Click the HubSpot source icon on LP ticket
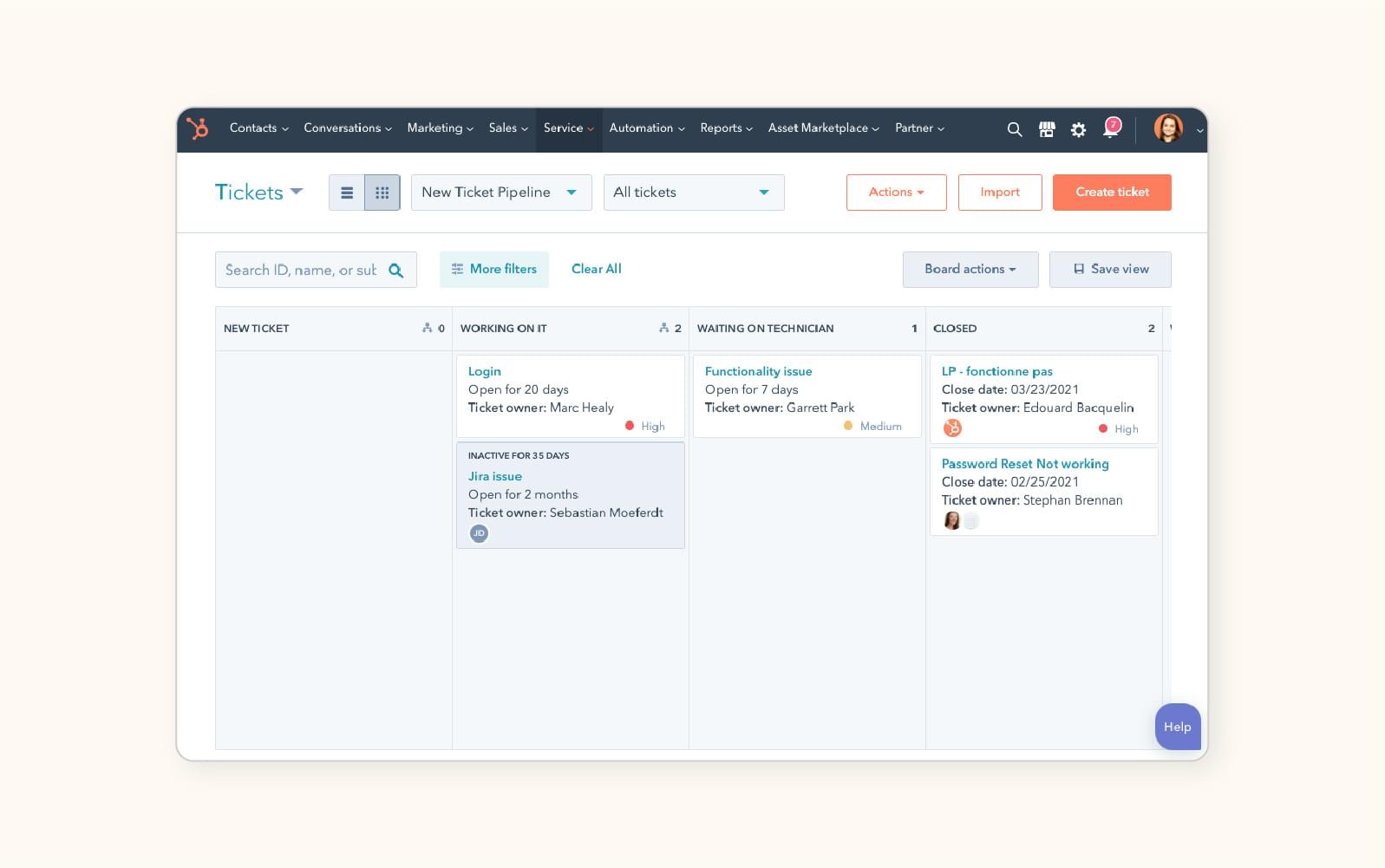The width and height of the screenshot is (1385, 868). (x=952, y=427)
